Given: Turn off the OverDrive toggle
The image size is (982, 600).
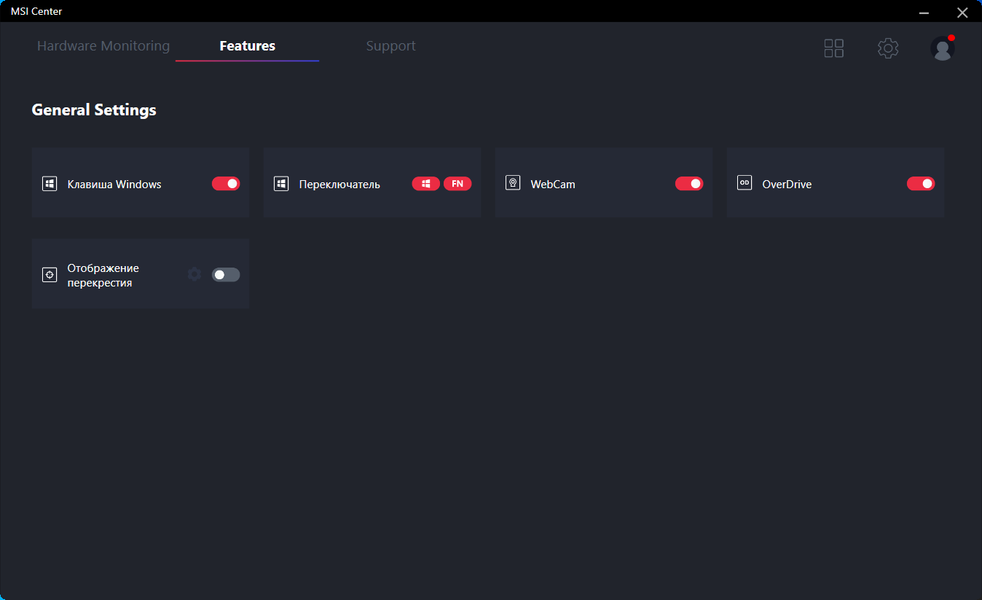Looking at the screenshot, I should point(921,184).
